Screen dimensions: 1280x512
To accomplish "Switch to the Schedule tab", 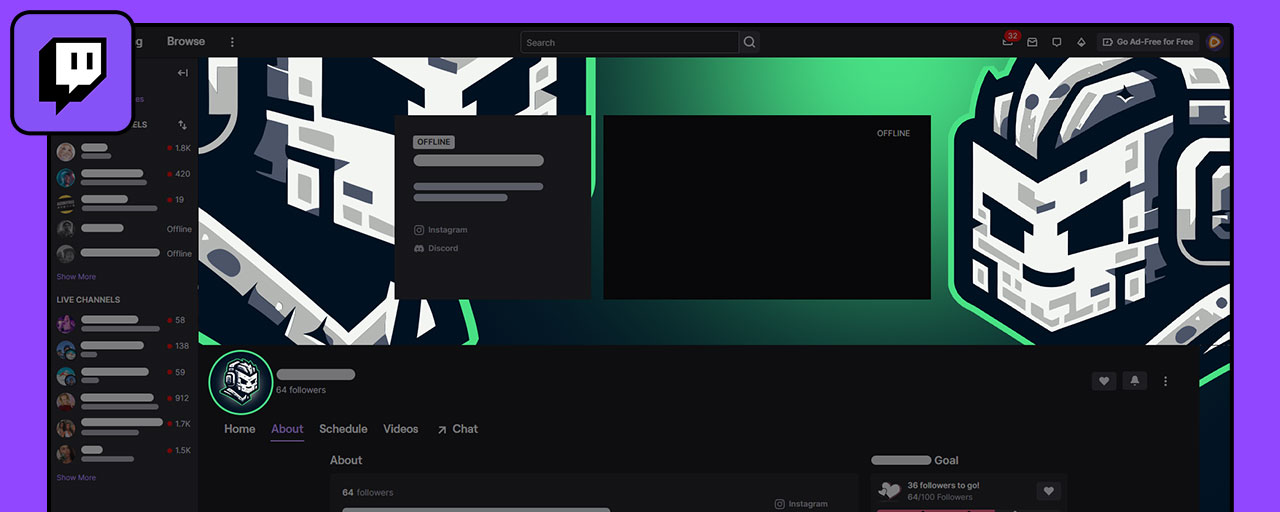I will pos(343,429).
